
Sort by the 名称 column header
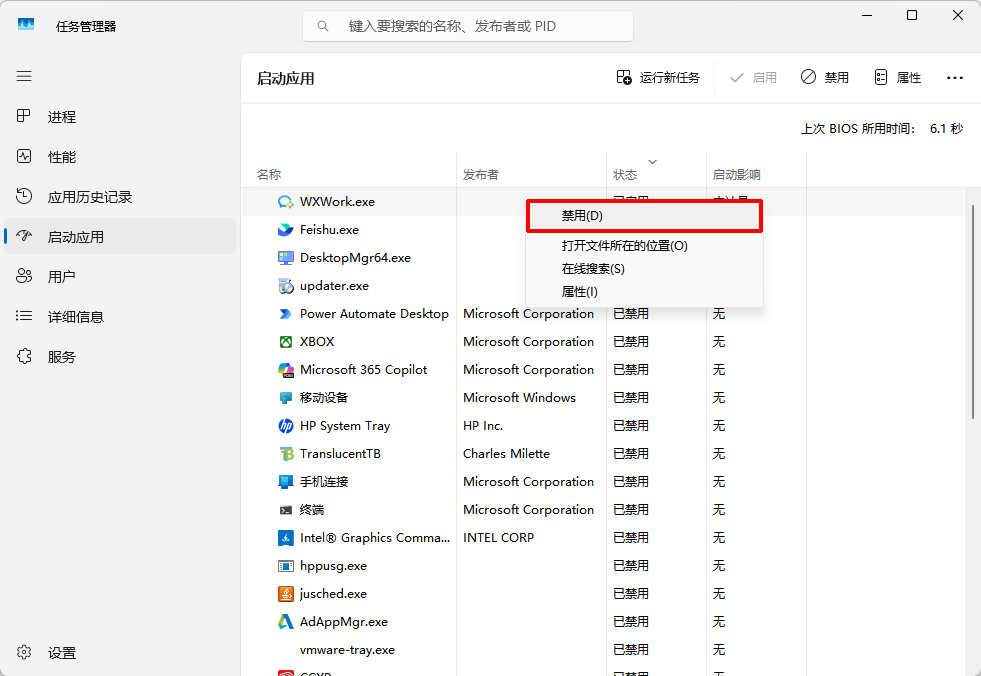click(349, 170)
